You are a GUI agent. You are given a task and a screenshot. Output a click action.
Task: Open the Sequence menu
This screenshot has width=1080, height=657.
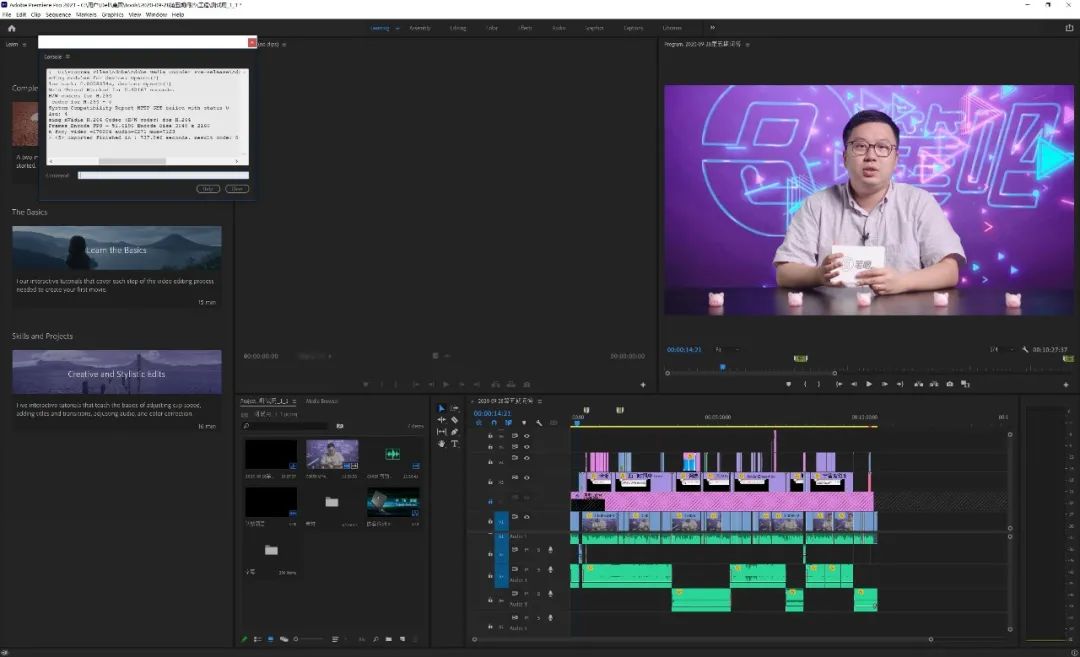(x=58, y=15)
